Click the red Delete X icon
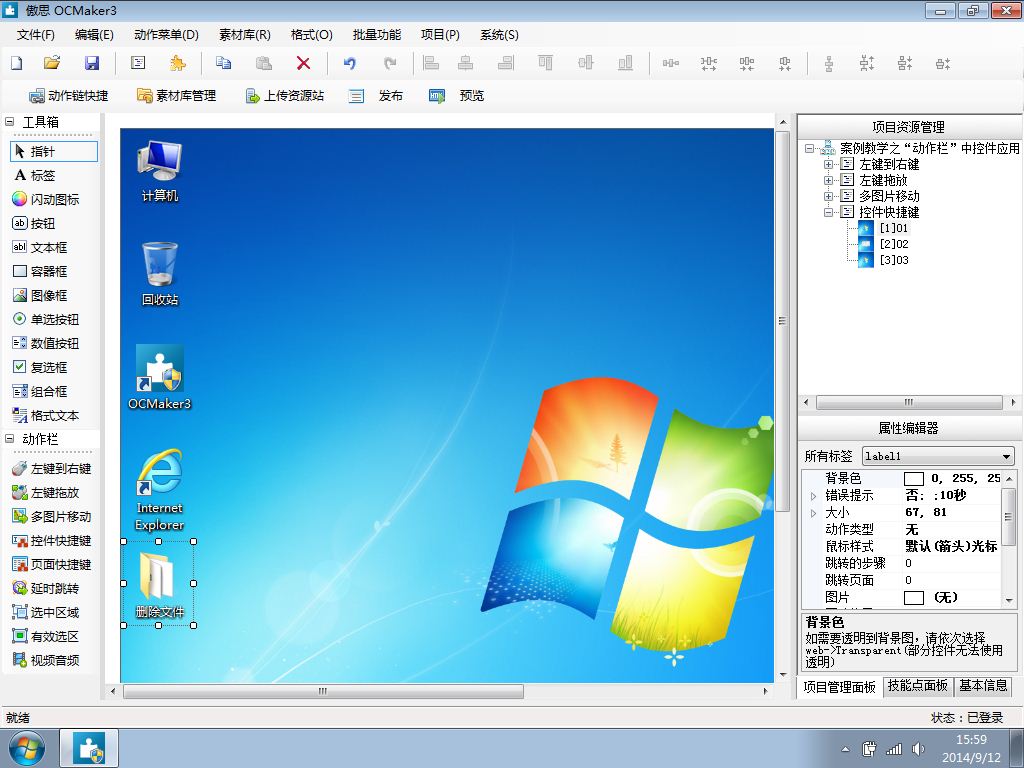Image resolution: width=1024 pixels, height=768 pixels. point(303,63)
